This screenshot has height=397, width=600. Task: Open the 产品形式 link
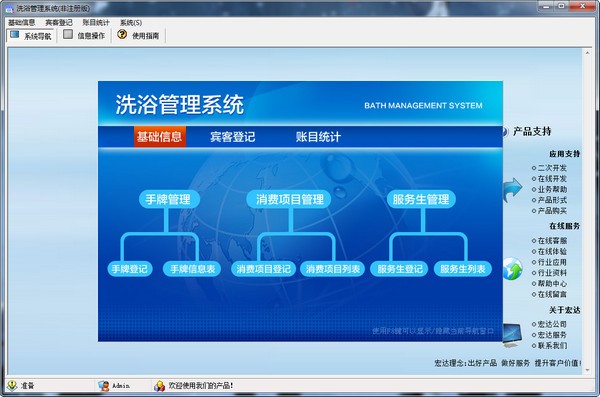[552, 200]
